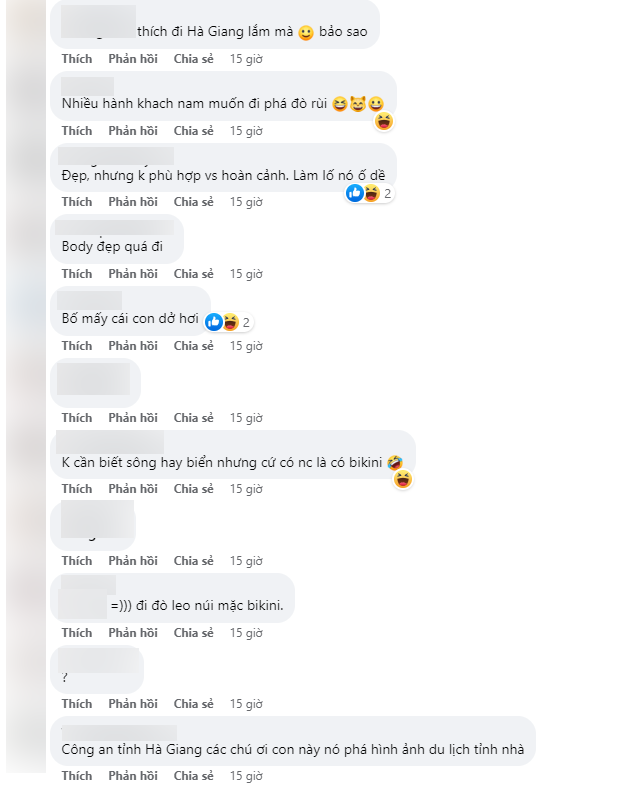
Task: Click Chia sẻ under the "Bố mấy cái con dở hơi" comment
Action: (193, 346)
